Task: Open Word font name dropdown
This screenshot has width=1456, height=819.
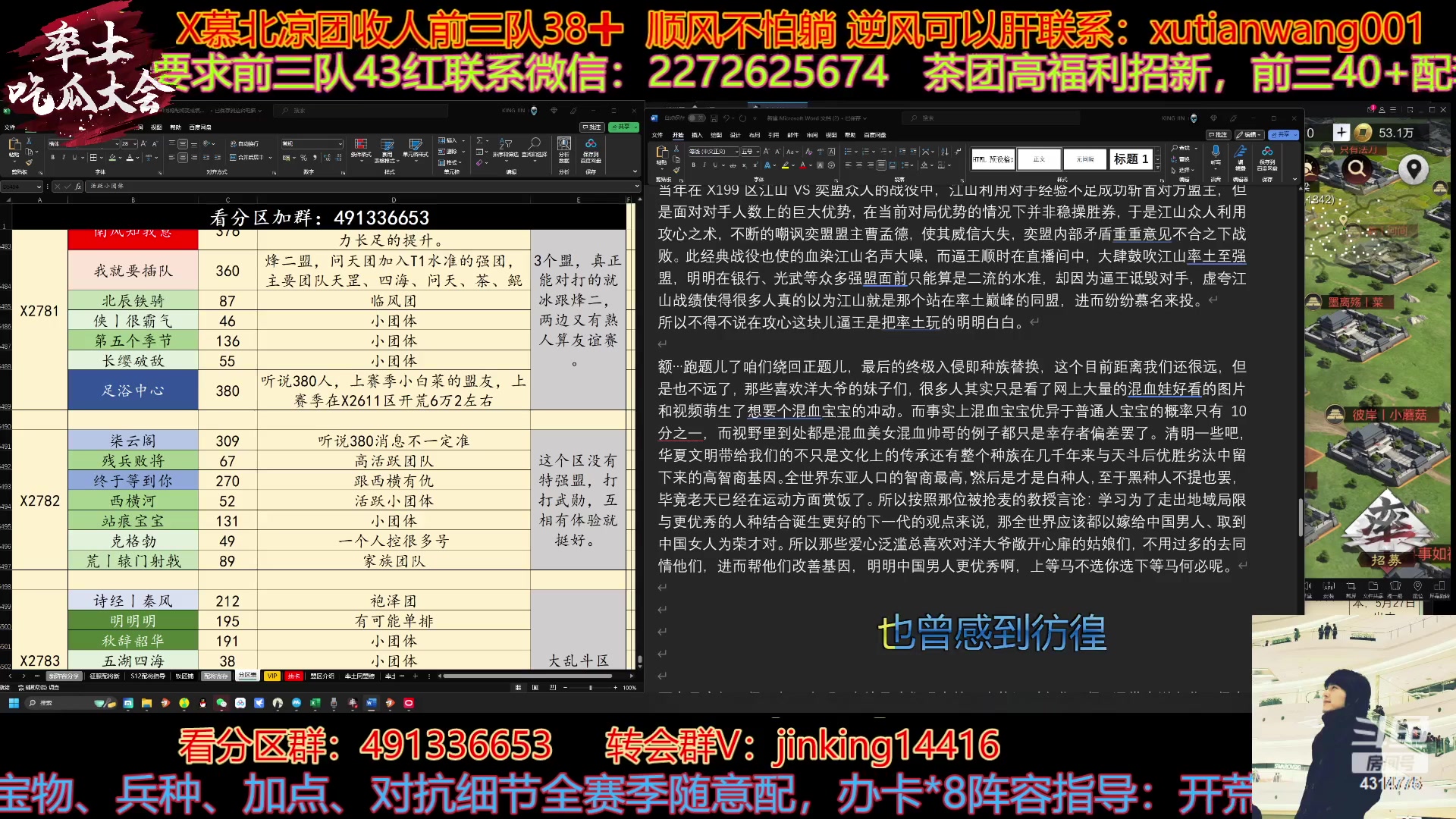Action: [736, 152]
